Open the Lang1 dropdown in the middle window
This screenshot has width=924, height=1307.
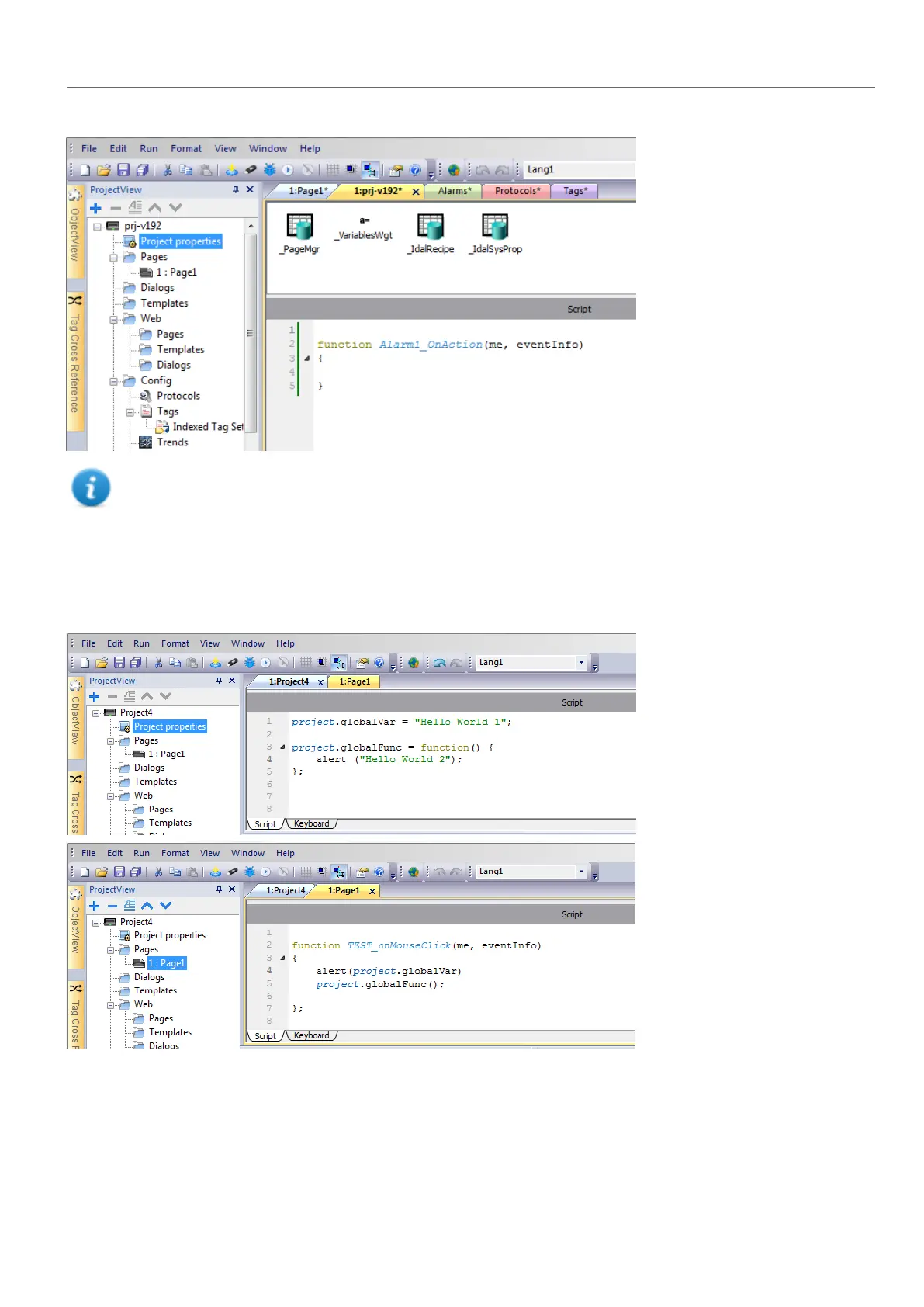point(581,663)
